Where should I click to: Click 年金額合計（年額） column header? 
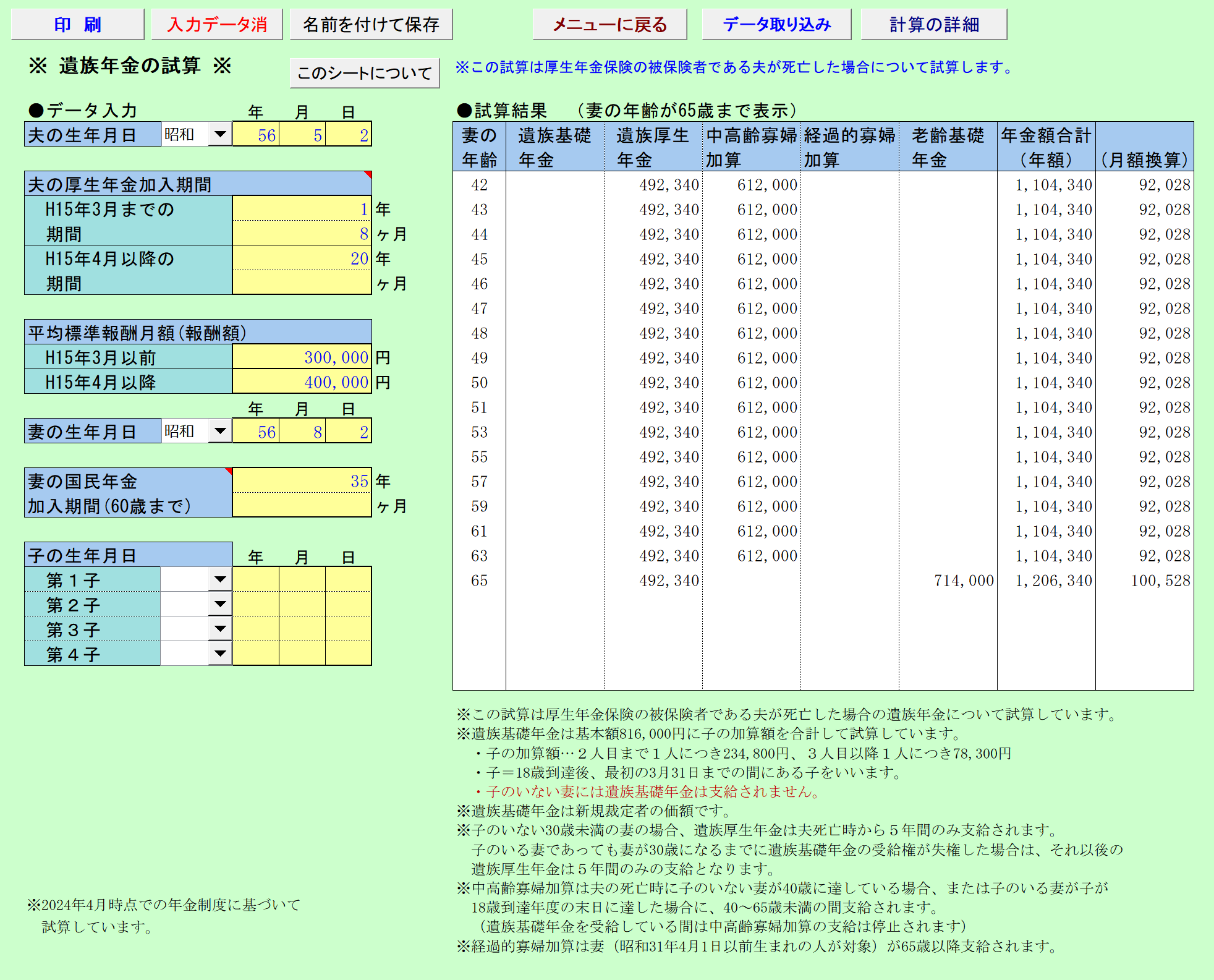point(1046,147)
